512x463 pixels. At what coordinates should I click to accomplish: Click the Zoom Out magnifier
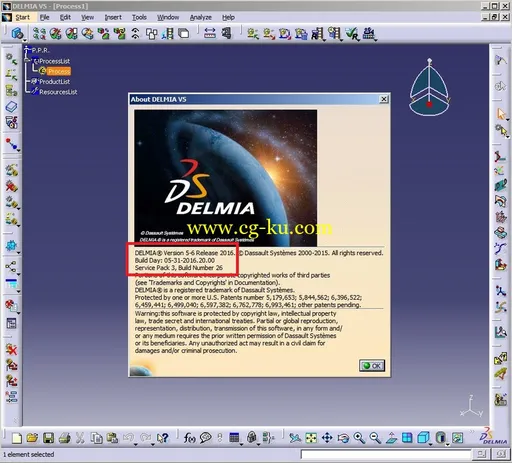tap(375, 438)
